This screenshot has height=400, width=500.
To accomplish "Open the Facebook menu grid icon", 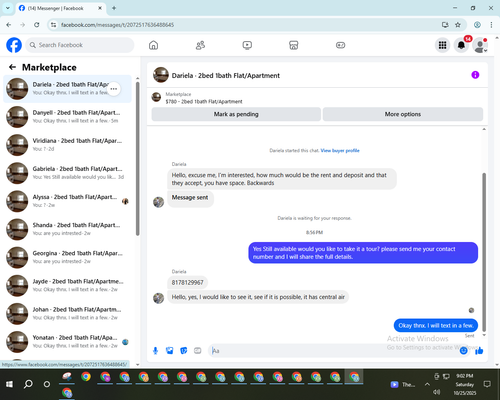I will coord(442,45).
